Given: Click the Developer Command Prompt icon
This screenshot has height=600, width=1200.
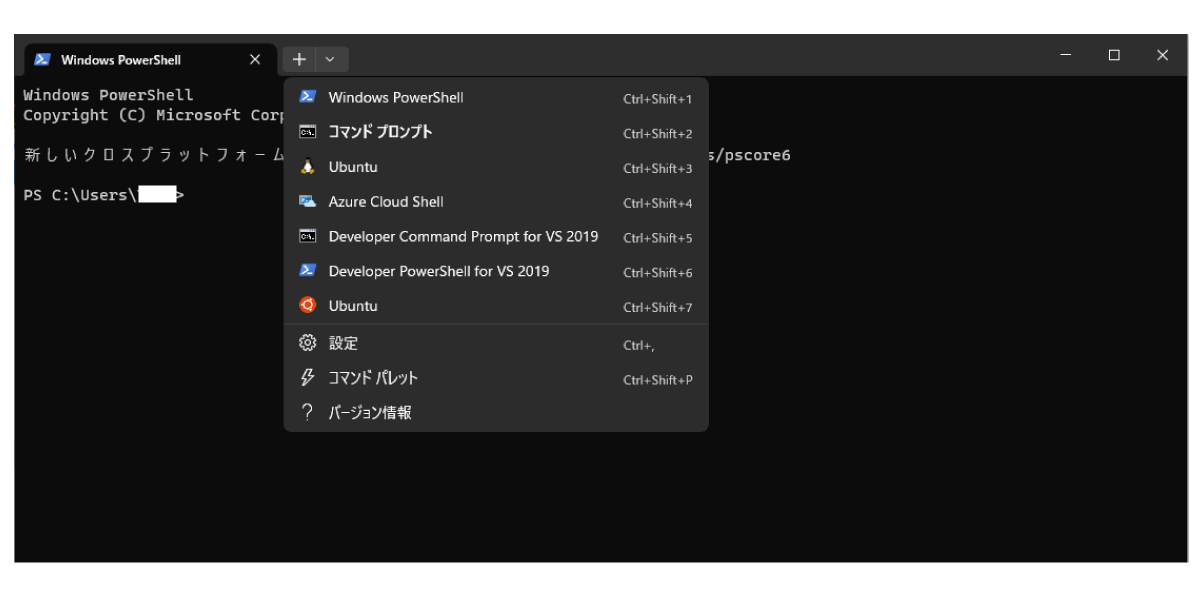Looking at the screenshot, I should coord(308,236).
